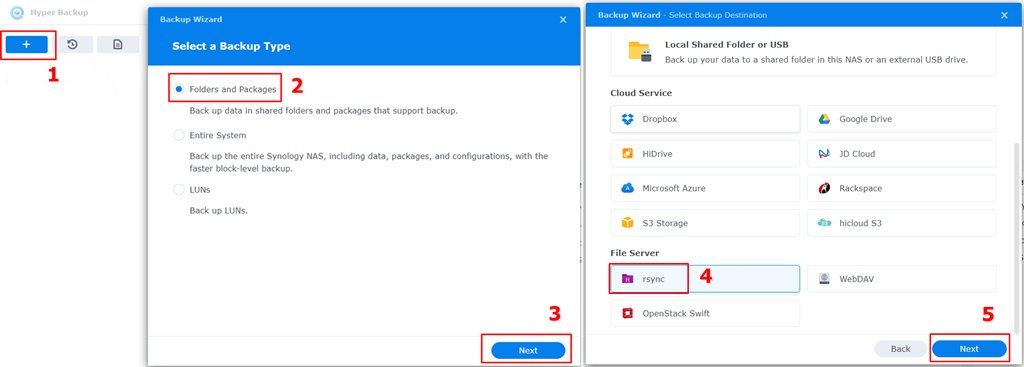The width and height of the screenshot is (1024, 367).
Task: Select the Google Drive text label
Action: pyautogui.click(x=865, y=119)
